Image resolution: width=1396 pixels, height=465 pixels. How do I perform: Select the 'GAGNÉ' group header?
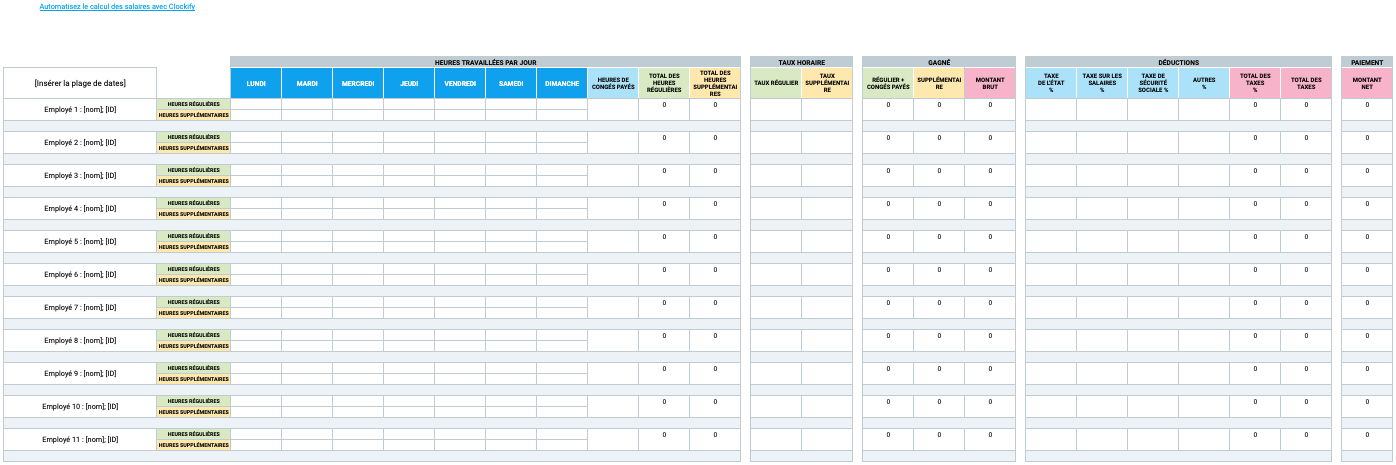(939, 62)
